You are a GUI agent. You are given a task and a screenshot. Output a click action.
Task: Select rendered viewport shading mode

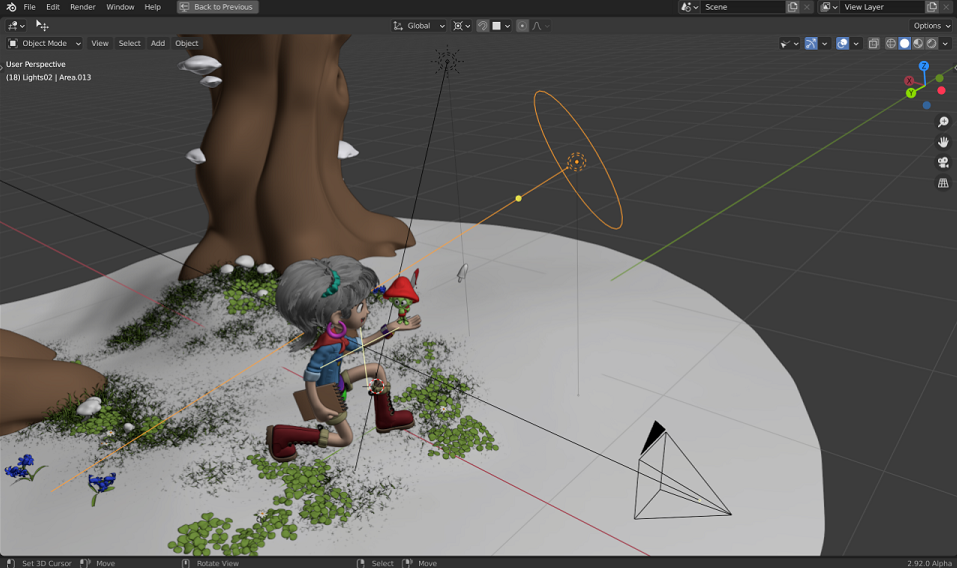click(931, 43)
